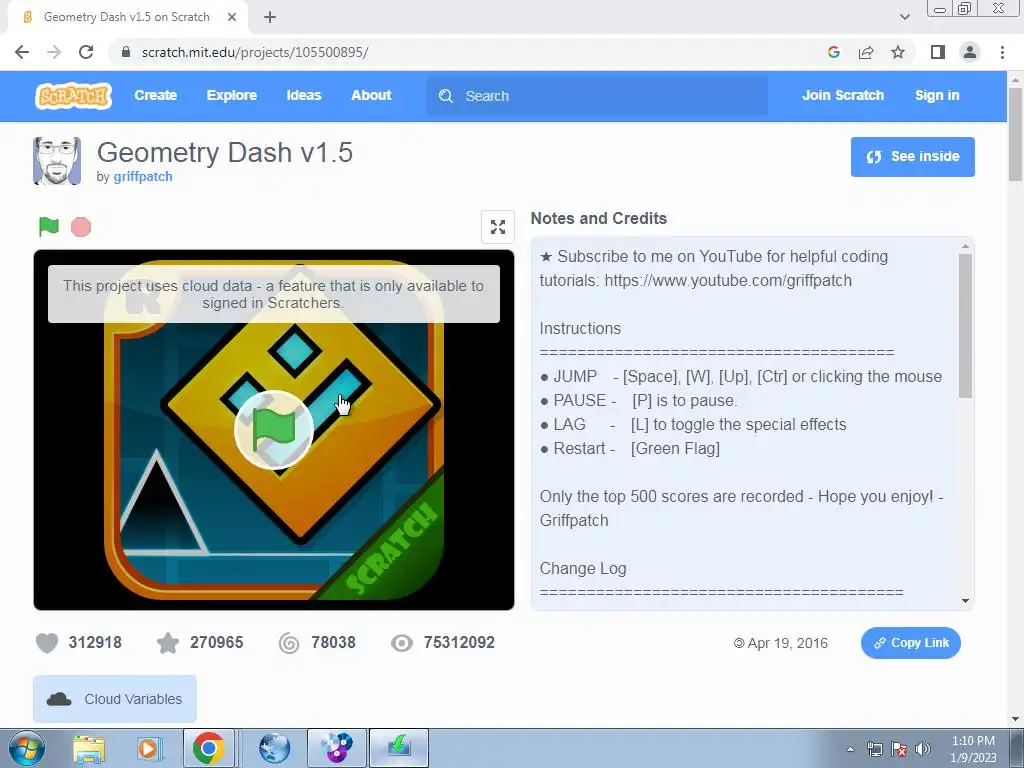This screenshot has height=768, width=1024.
Task: Click the search magnifier icon
Action: (446, 96)
